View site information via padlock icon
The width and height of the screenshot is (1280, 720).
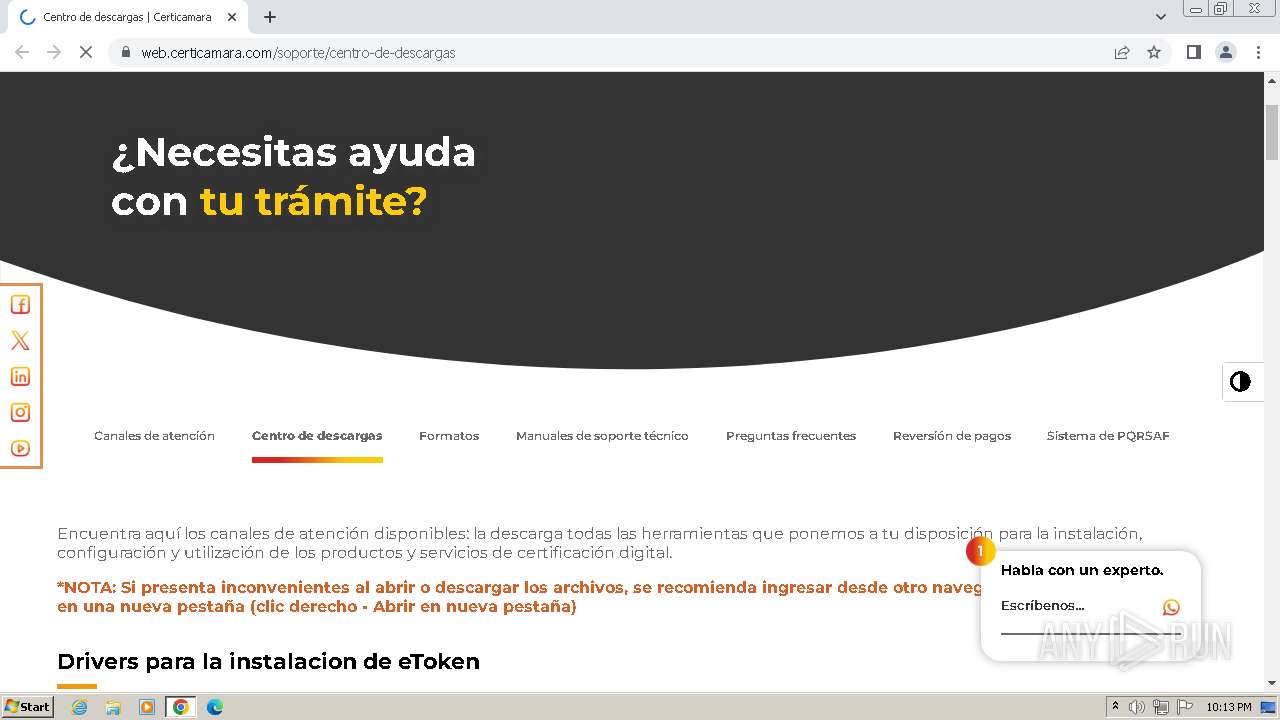pyautogui.click(x=125, y=52)
